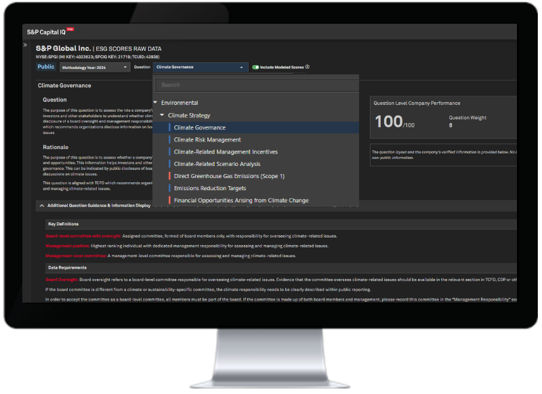542x394 pixels.
Task: Open the Methodology Year dropdown
Action: point(94,67)
